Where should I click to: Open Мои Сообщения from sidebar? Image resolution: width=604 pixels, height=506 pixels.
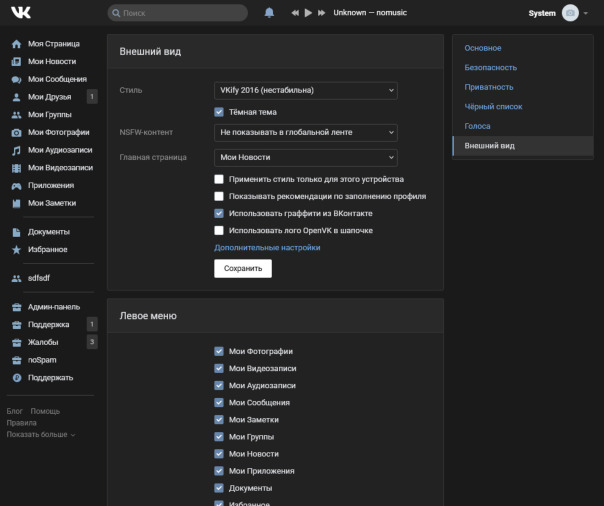coord(57,79)
